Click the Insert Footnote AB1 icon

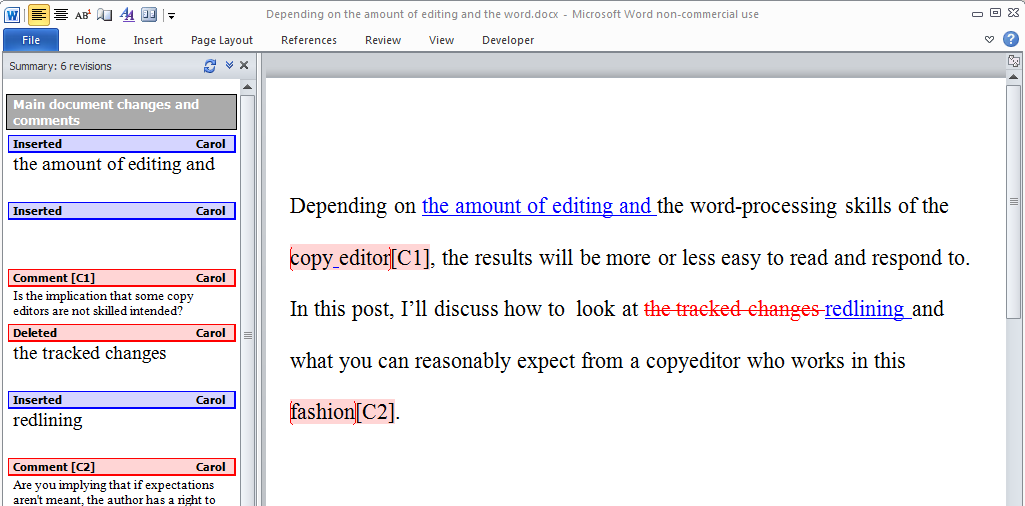pyautogui.click(x=83, y=14)
